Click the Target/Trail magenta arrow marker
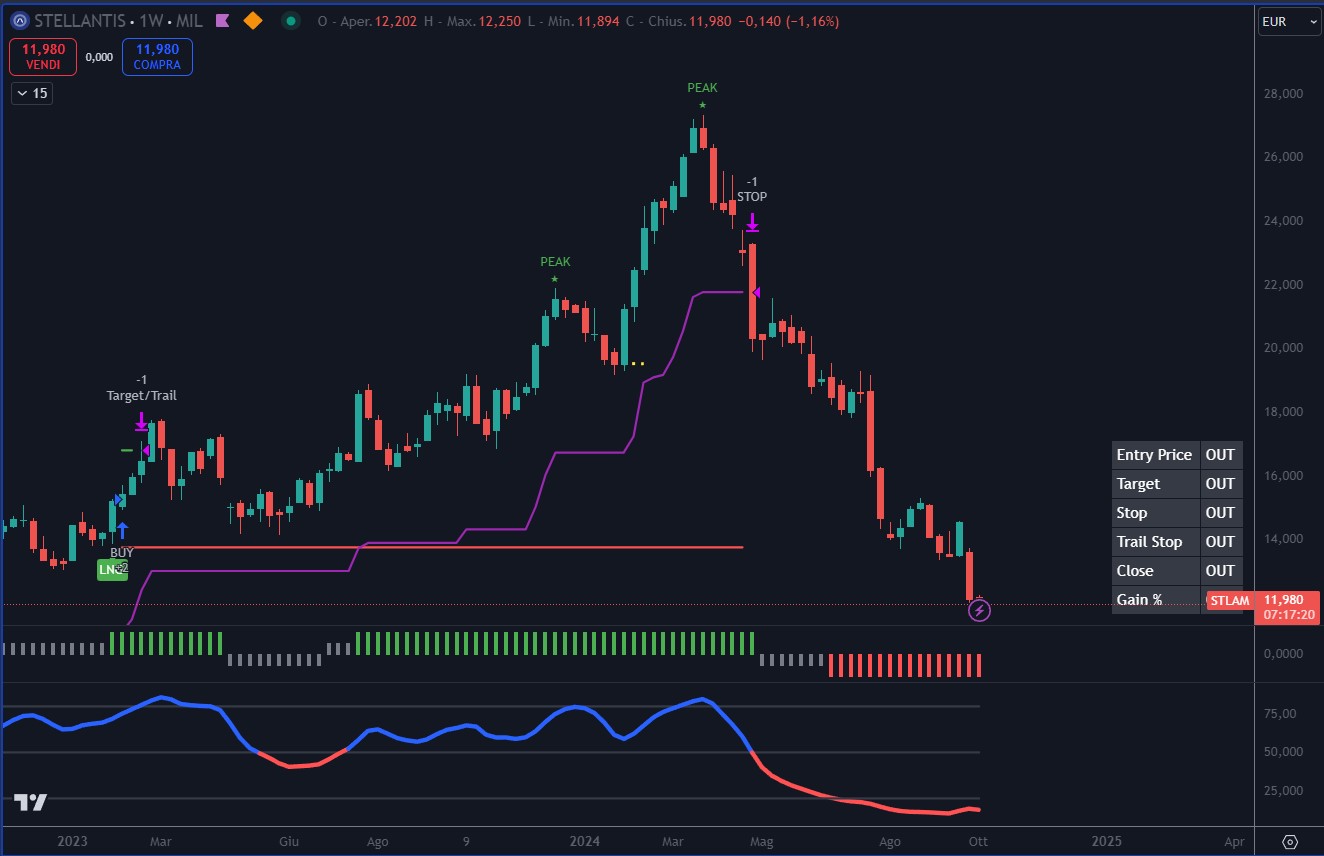Image resolution: width=1324 pixels, height=856 pixels. click(x=142, y=421)
